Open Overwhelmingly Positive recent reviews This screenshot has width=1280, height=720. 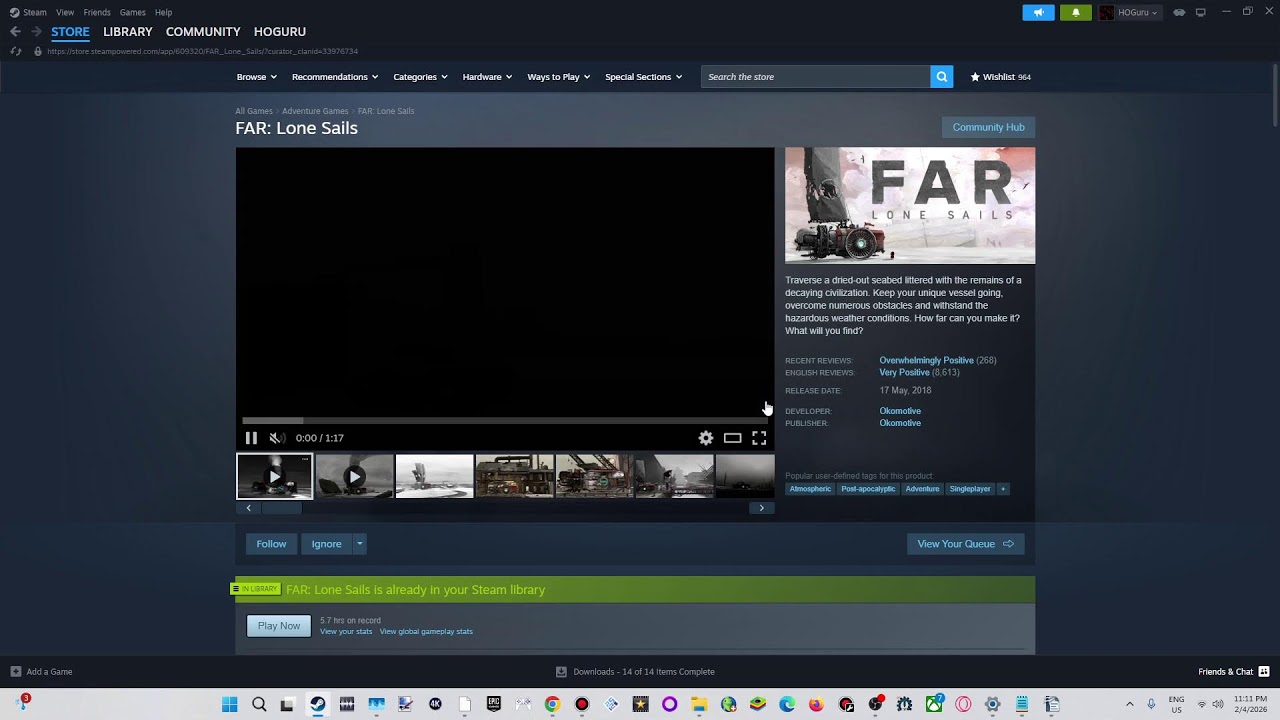tap(926, 360)
